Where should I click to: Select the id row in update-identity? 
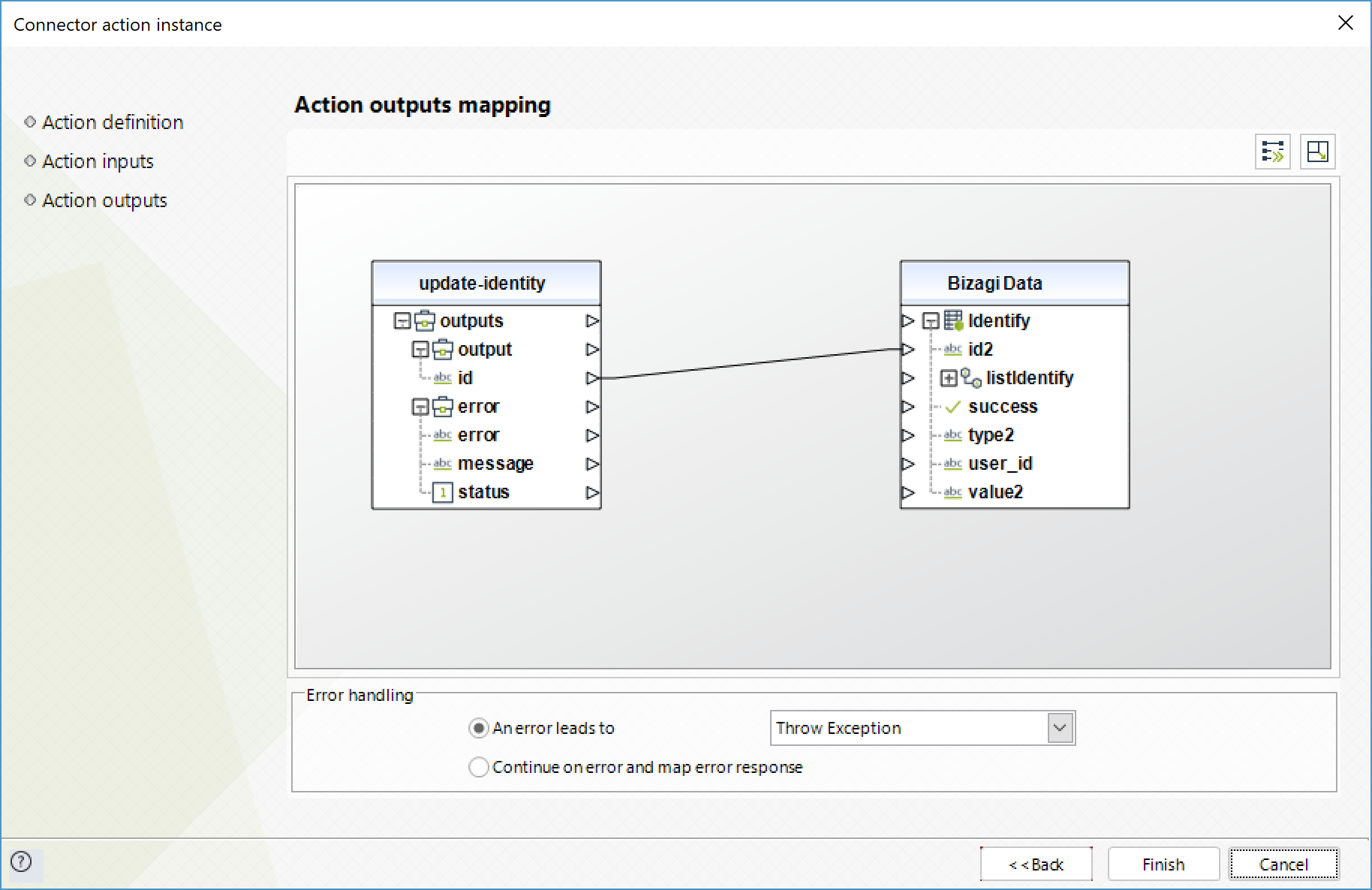pos(486,377)
